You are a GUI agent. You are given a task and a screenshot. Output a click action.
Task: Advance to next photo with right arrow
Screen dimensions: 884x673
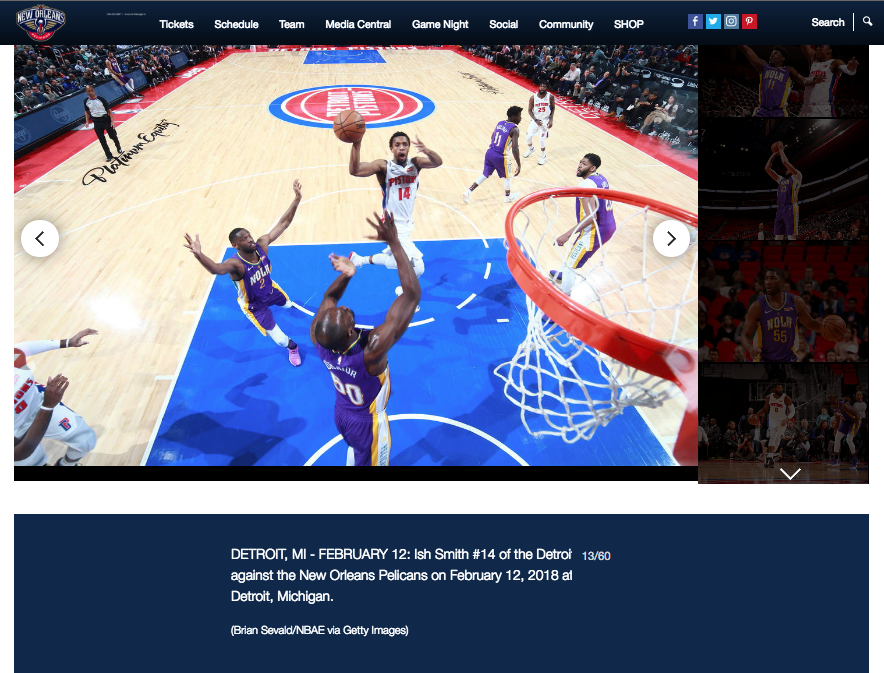click(x=671, y=239)
